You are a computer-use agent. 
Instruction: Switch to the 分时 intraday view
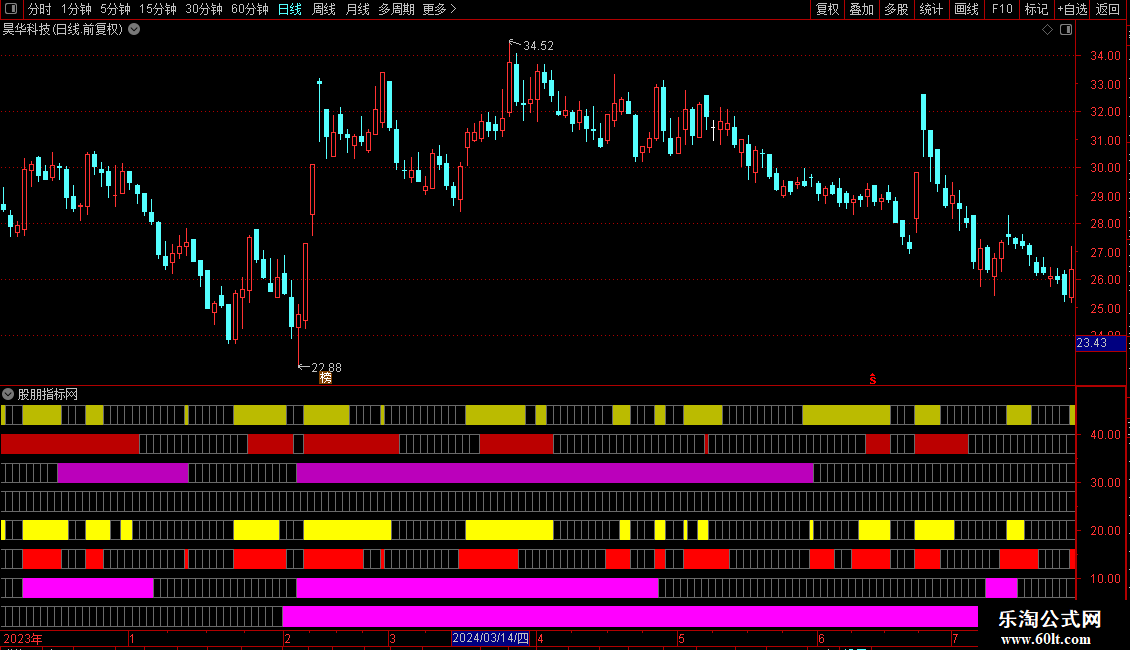click(x=40, y=9)
